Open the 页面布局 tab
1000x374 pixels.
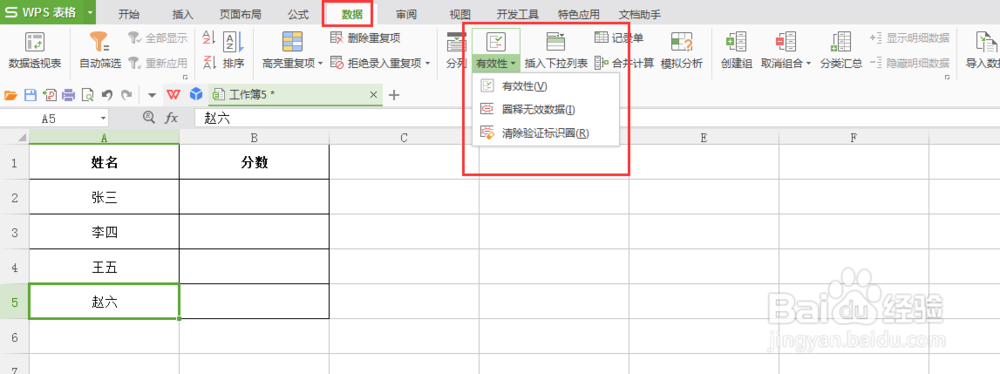click(240, 14)
